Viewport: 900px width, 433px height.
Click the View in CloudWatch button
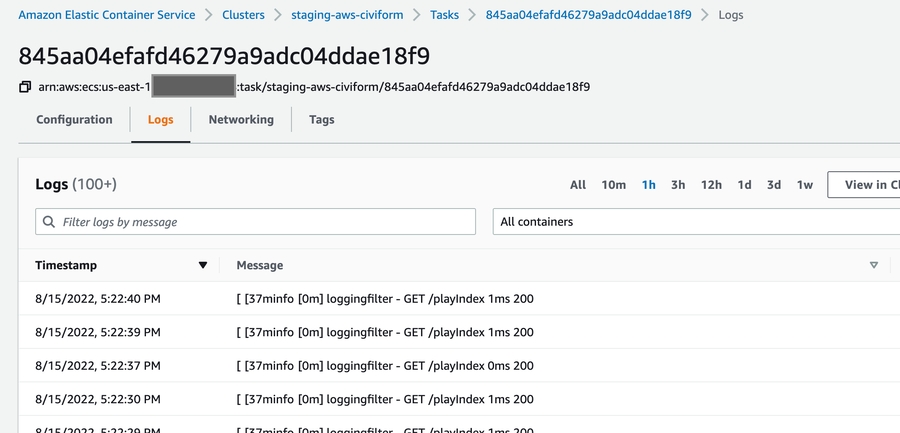point(865,185)
